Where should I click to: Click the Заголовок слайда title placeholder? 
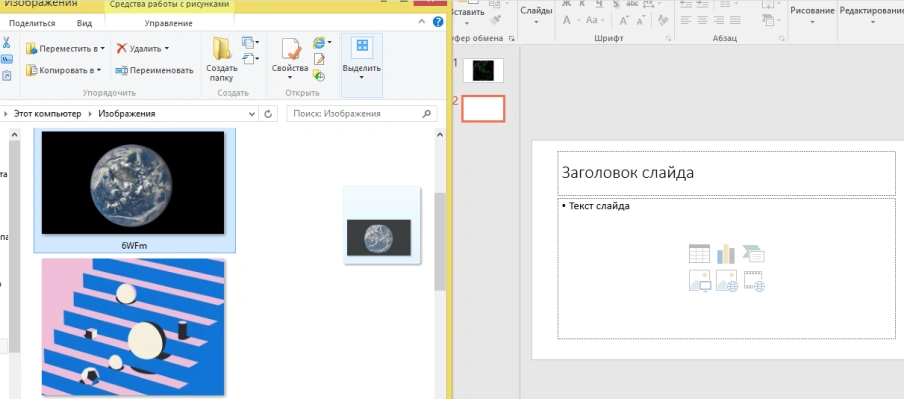[x=726, y=174]
